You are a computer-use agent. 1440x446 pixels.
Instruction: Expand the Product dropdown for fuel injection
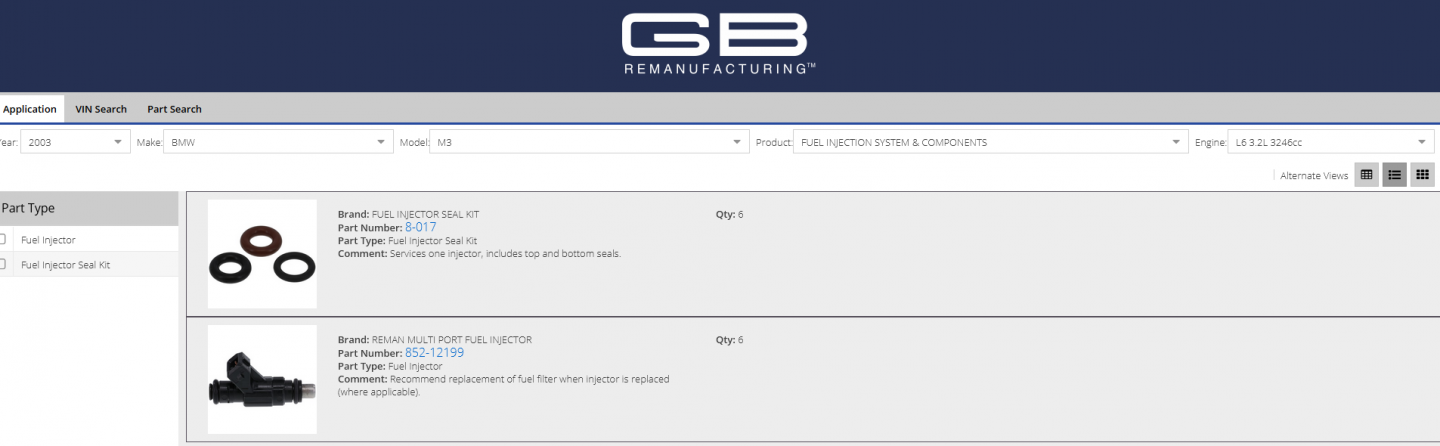pos(990,142)
